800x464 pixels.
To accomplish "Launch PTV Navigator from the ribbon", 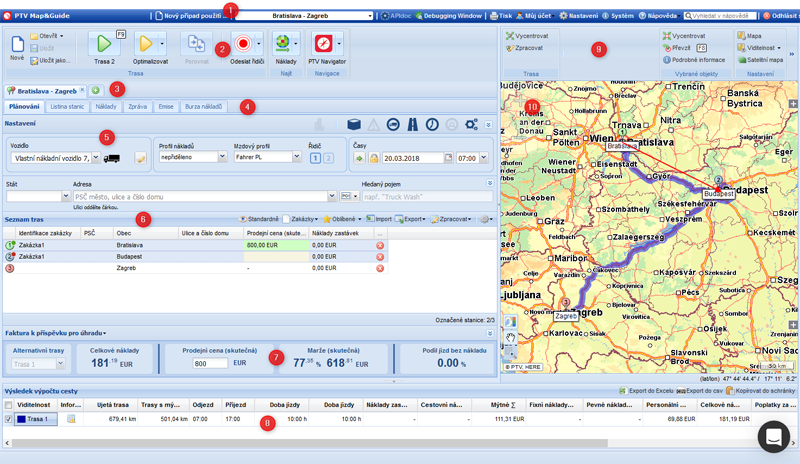I will [x=324, y=44].
